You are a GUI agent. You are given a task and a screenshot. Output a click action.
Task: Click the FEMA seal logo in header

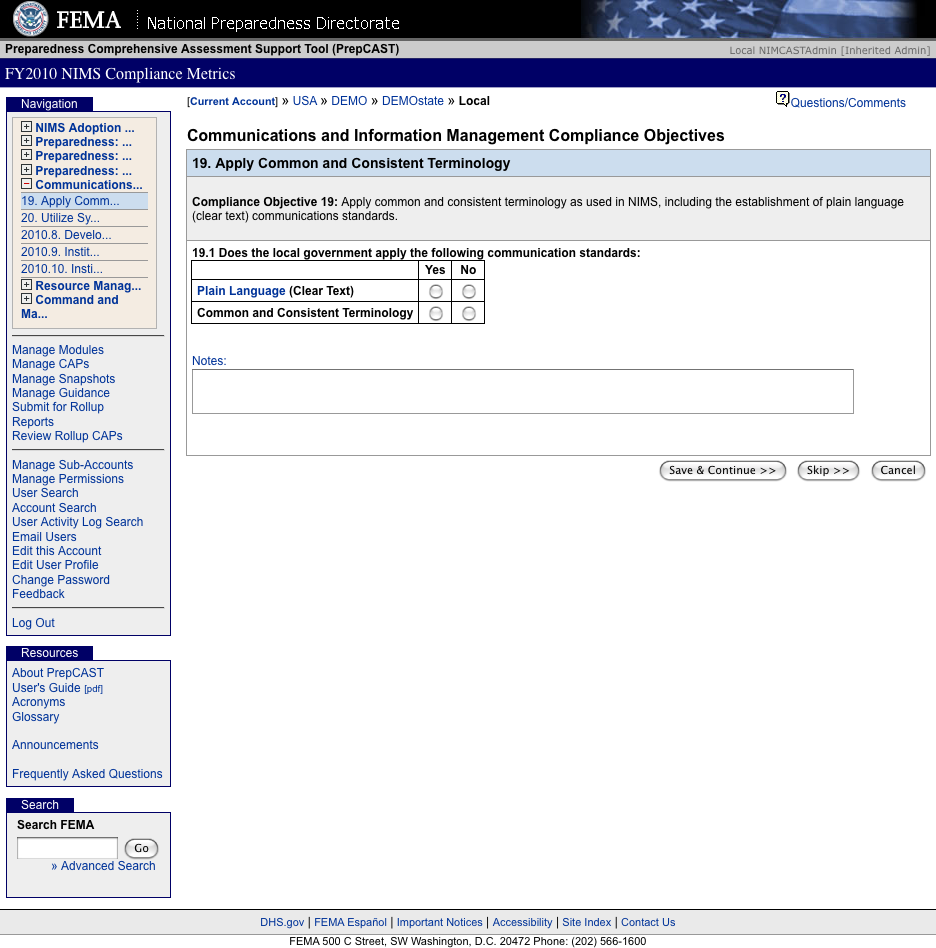tap(30, 19)
